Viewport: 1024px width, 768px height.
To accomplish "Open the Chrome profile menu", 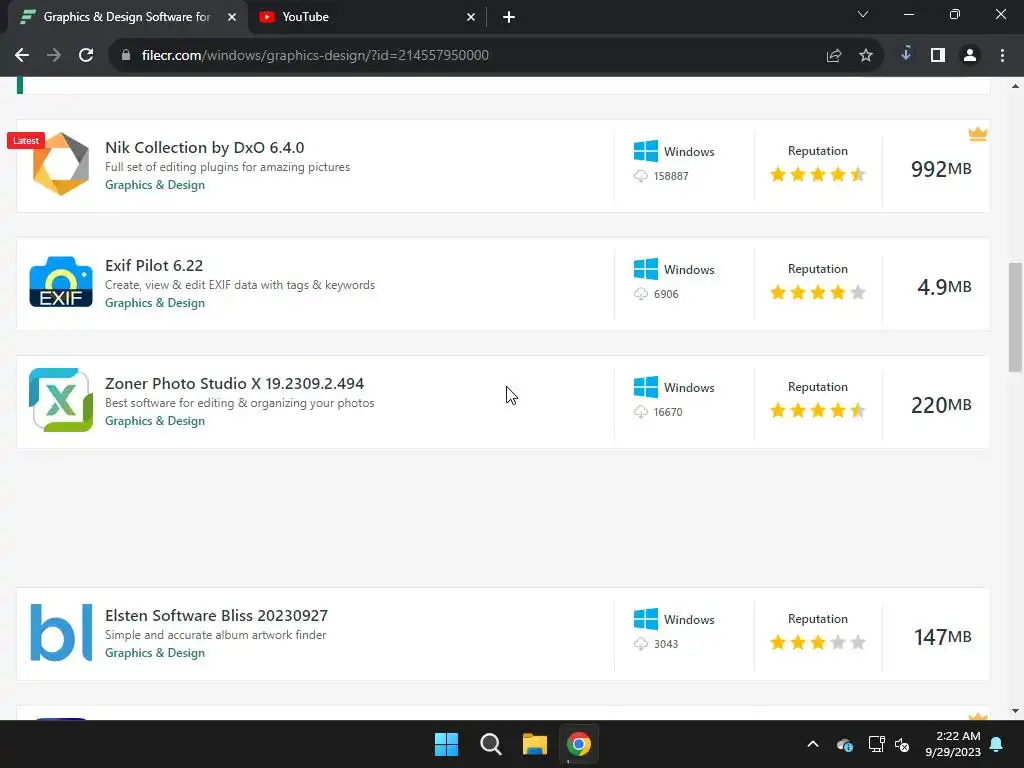I will coord(970,56).
